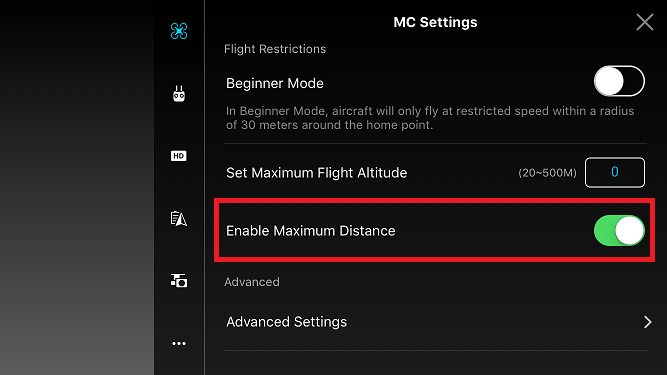Viewport: 667px width, 375px height.
Task: Open general settings via three-dots icon
Action: coord(179,344)
